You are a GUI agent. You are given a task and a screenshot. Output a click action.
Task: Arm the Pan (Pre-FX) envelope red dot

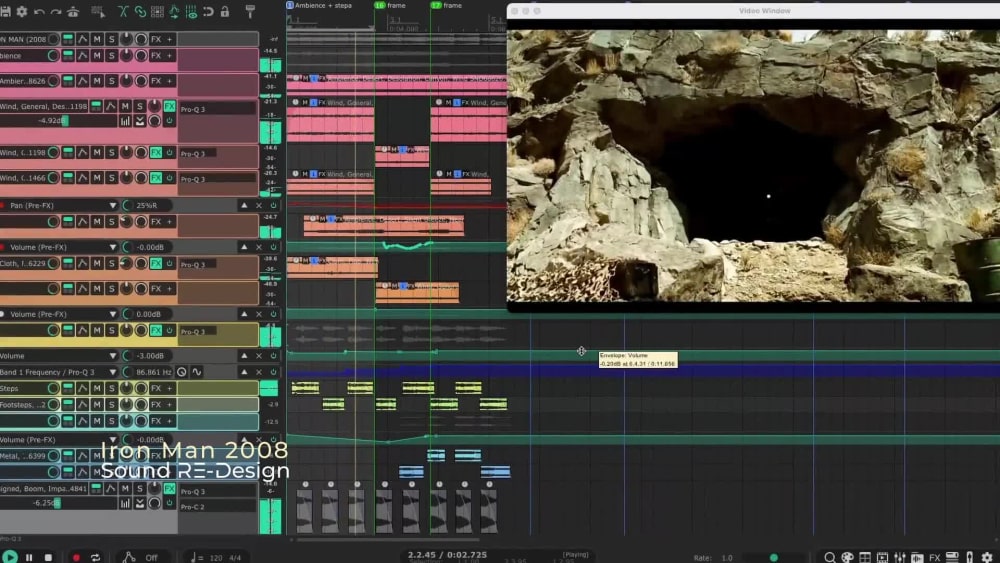[x=3, y=205]
